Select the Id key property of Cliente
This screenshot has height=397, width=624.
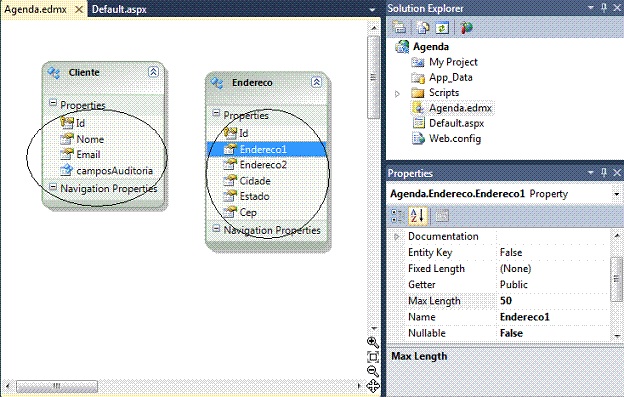point(80,123)
